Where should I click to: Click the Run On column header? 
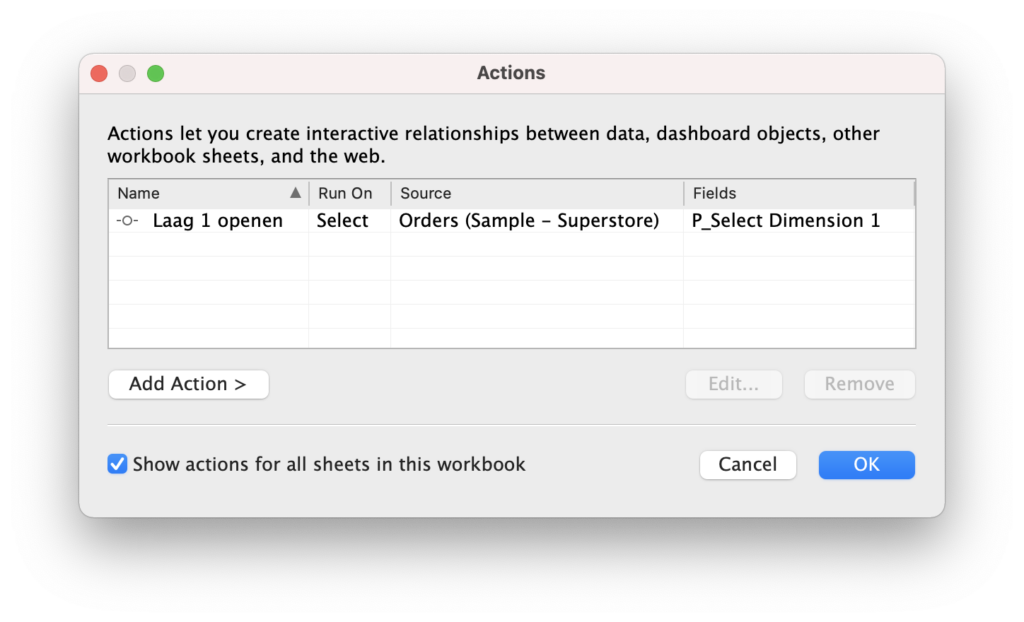pos(345,193)
